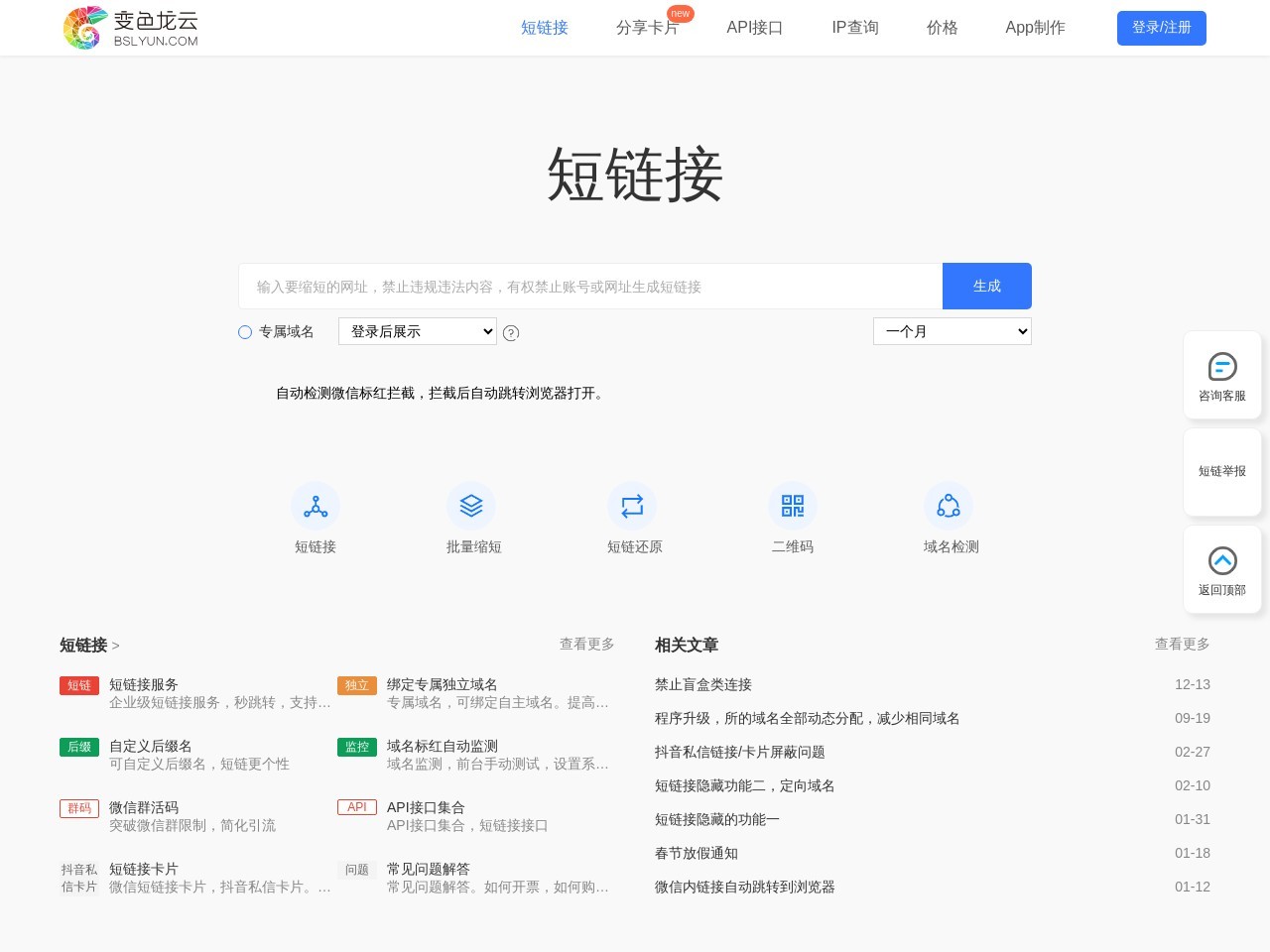Select the 专属域名 radio button

[x=245, y=332]
